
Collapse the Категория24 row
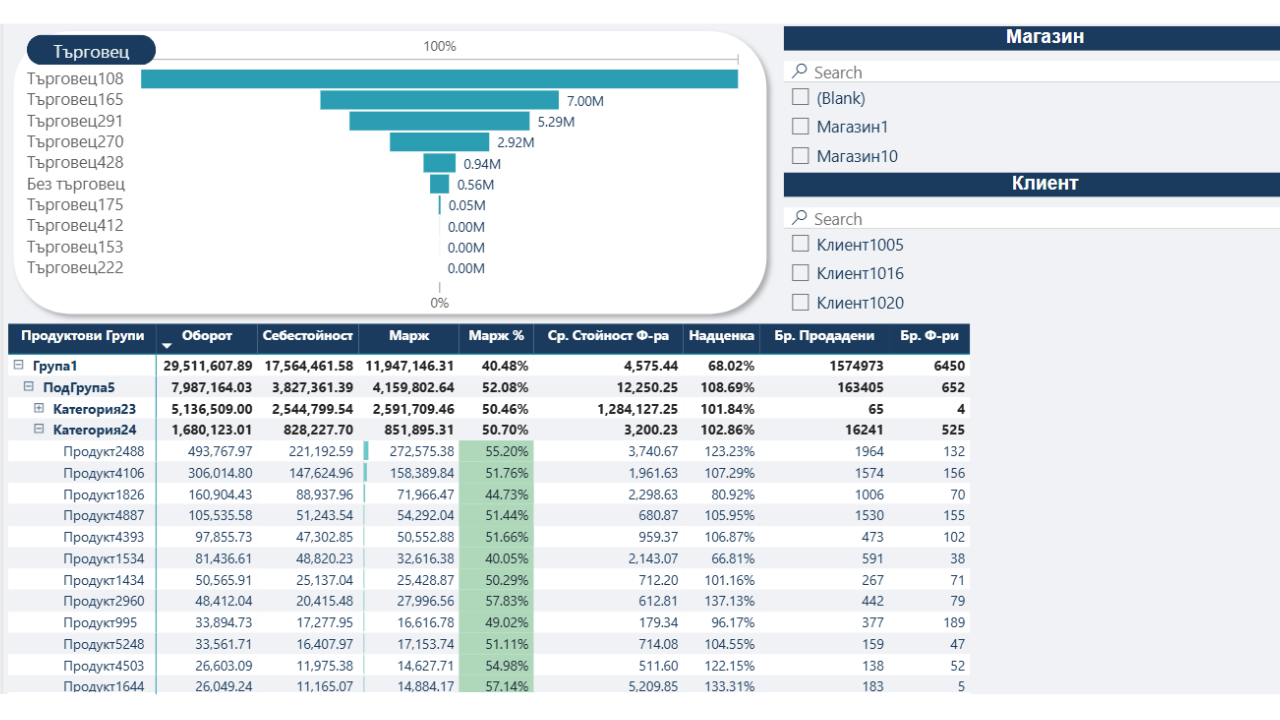coord(39,429)
